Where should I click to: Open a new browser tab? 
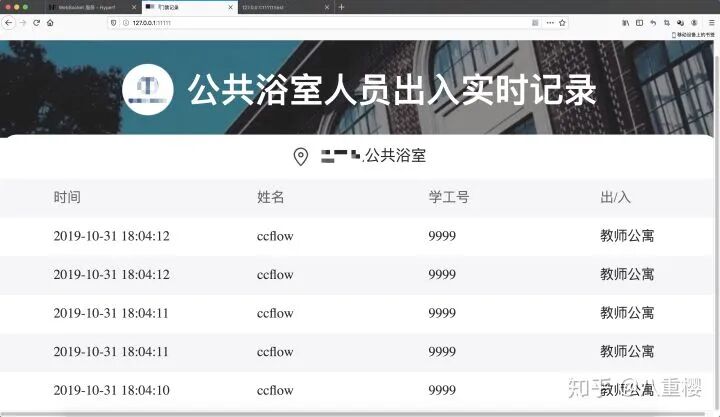341,7
